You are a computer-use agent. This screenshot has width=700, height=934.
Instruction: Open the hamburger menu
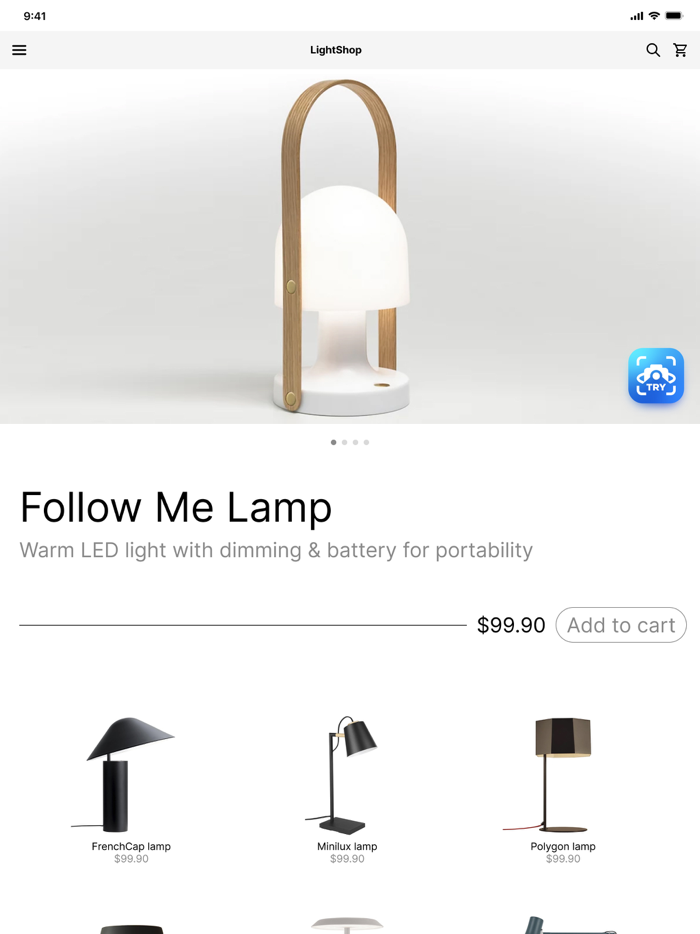coord(19,50)
